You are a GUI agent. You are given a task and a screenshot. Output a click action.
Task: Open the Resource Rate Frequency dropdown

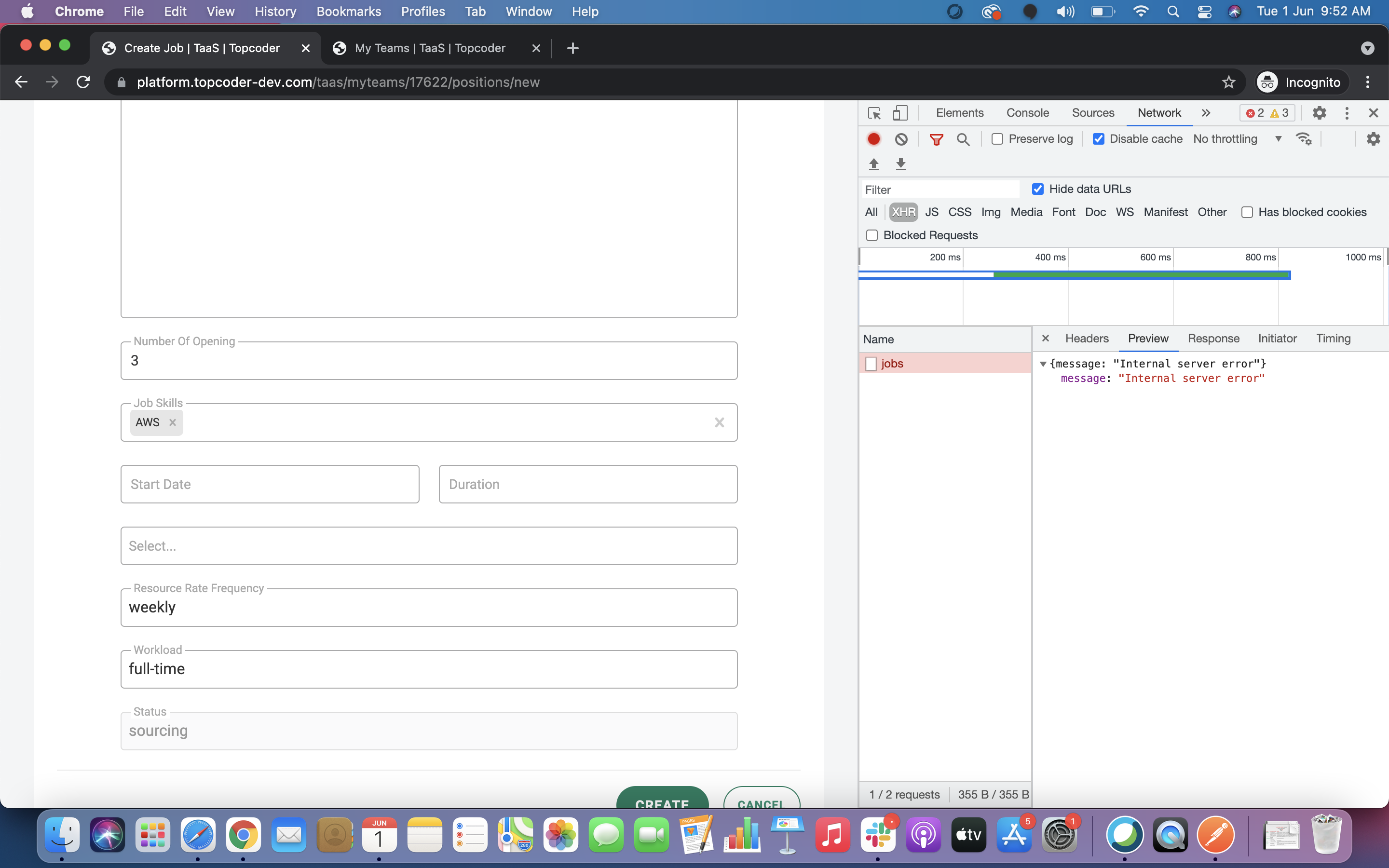(429, 608)
